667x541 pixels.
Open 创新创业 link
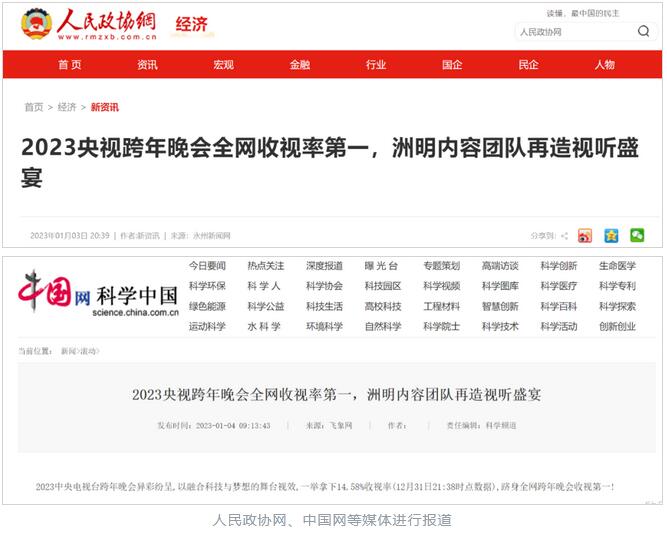click(617, 326)
